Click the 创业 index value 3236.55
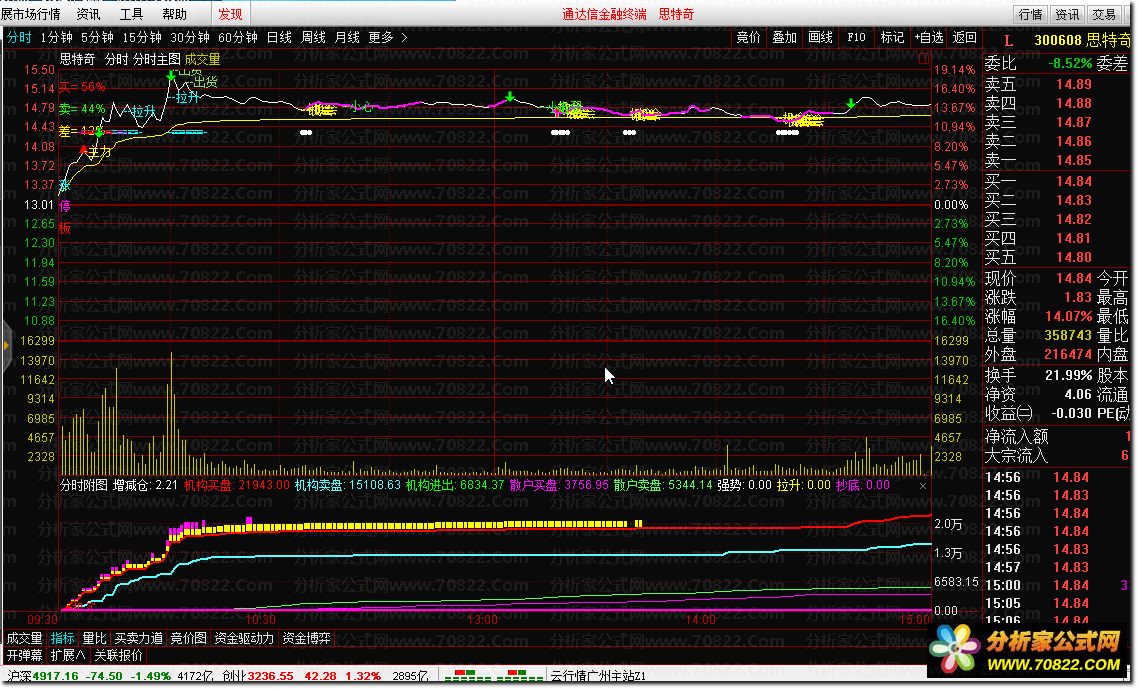Screen dimensions: 1139x689 (270, 676)
